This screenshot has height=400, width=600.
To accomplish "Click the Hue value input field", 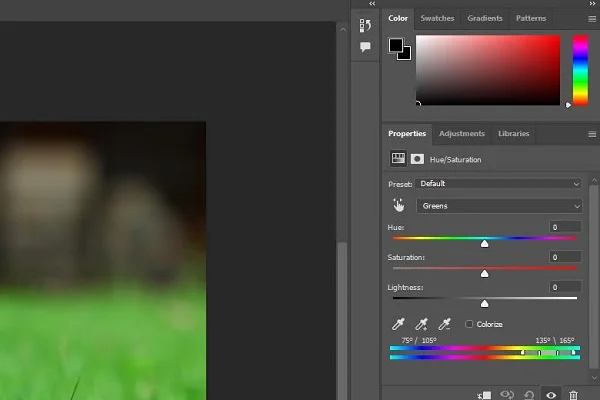I will [565, 228].
